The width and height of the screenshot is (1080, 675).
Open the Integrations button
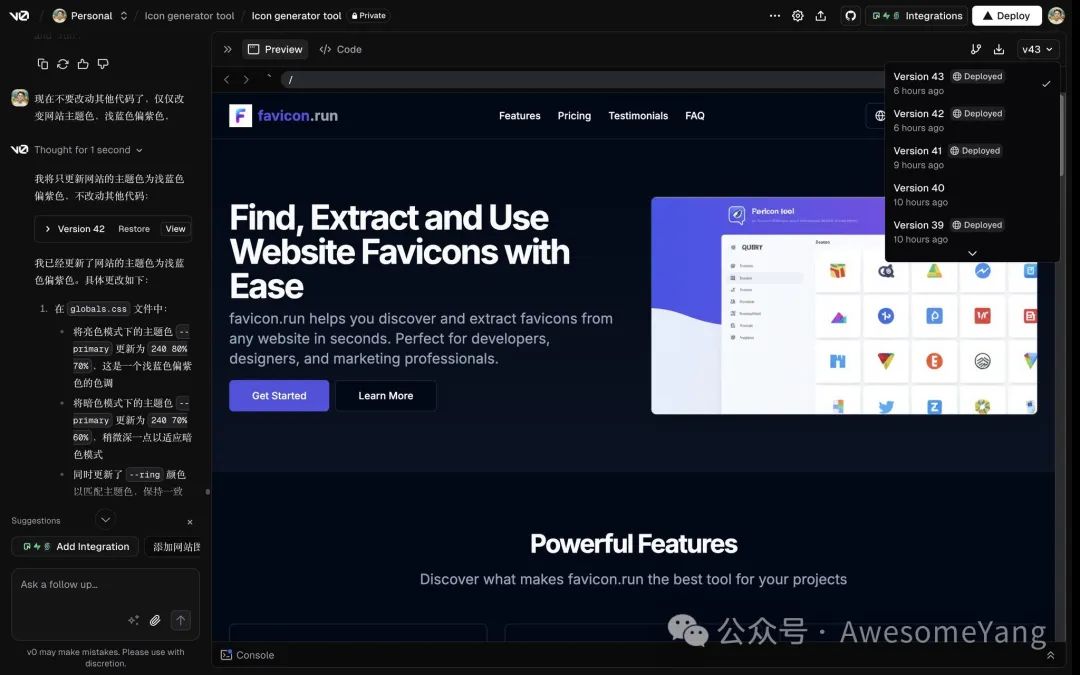(917, 15)
